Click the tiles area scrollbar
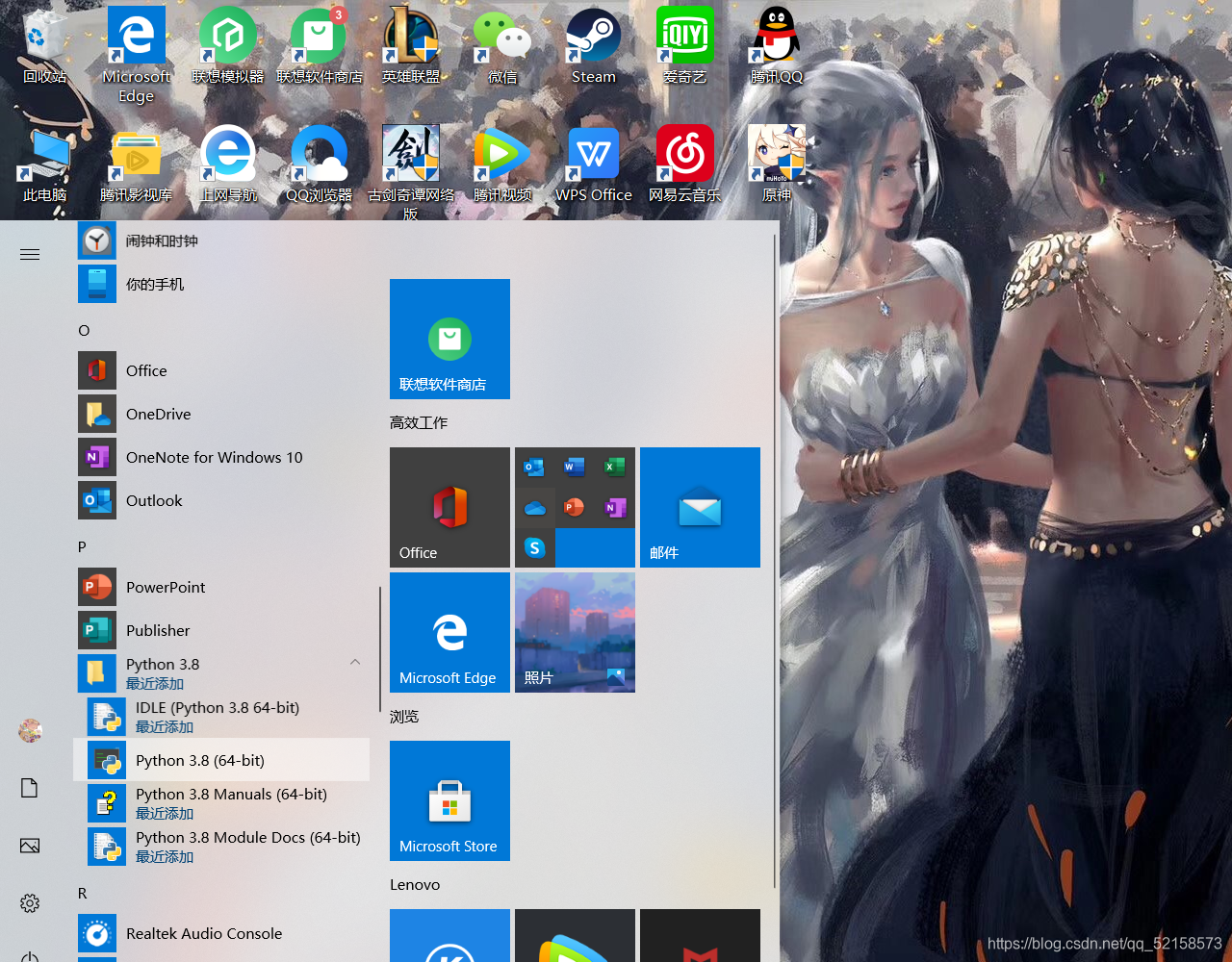 775,561
